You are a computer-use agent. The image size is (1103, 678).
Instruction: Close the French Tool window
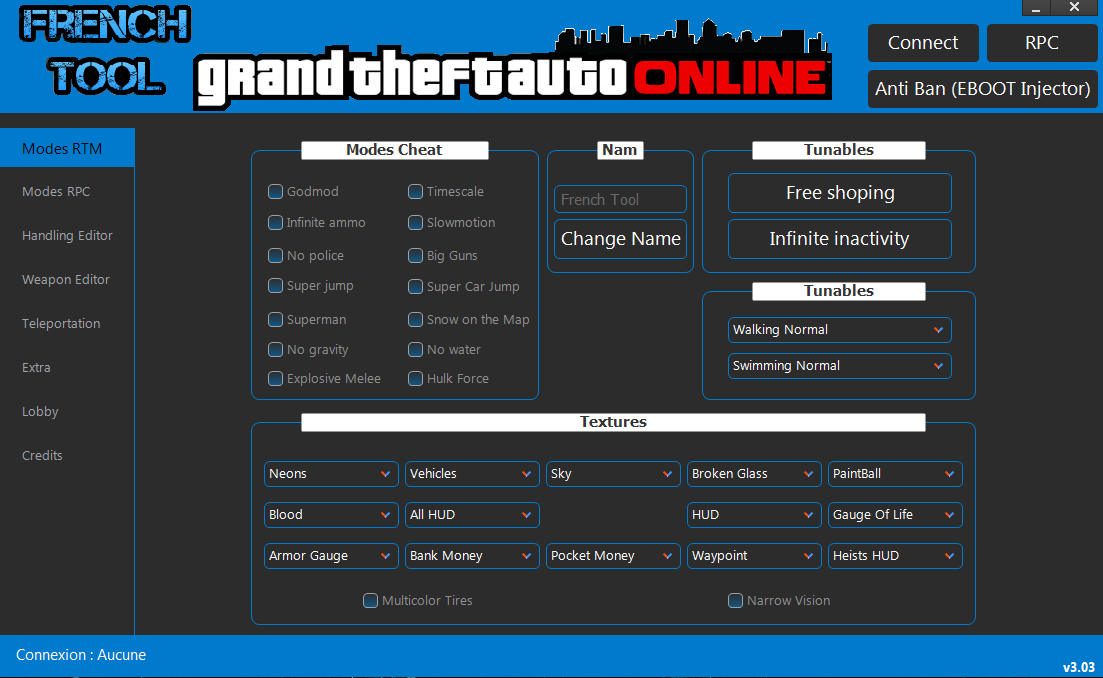1074,8
